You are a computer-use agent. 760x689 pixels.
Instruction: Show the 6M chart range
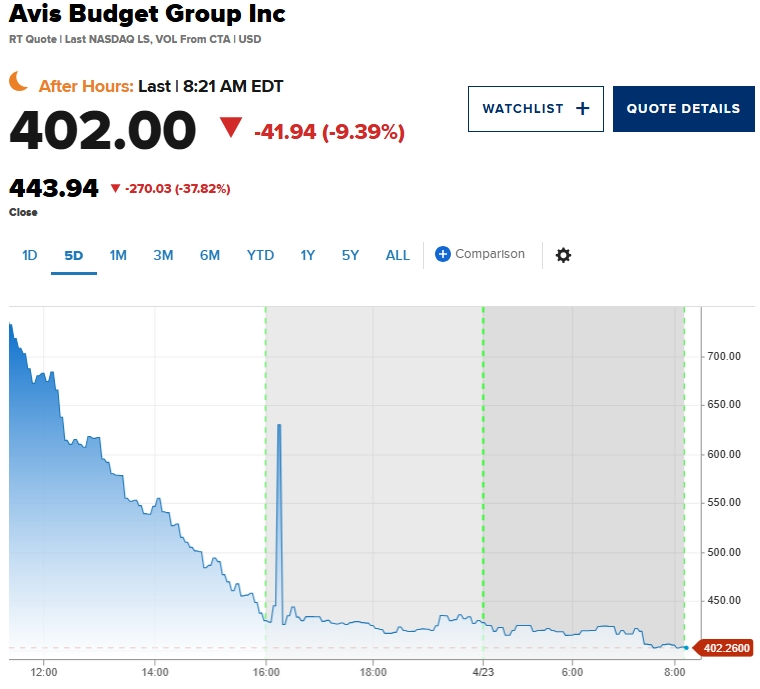point(209,255)
